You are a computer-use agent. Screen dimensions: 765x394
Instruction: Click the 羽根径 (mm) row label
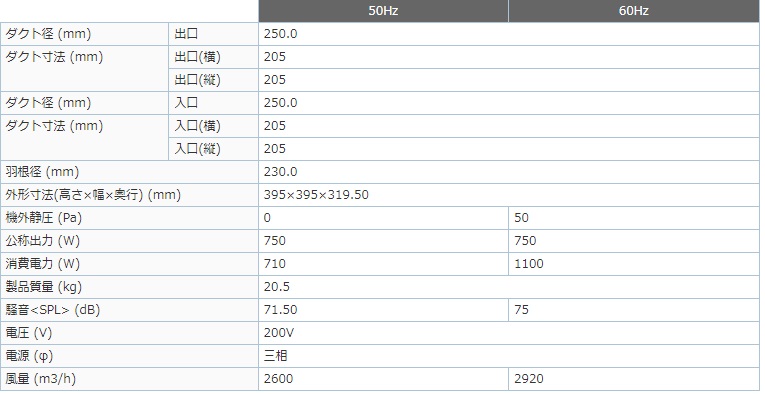point(42,172)
